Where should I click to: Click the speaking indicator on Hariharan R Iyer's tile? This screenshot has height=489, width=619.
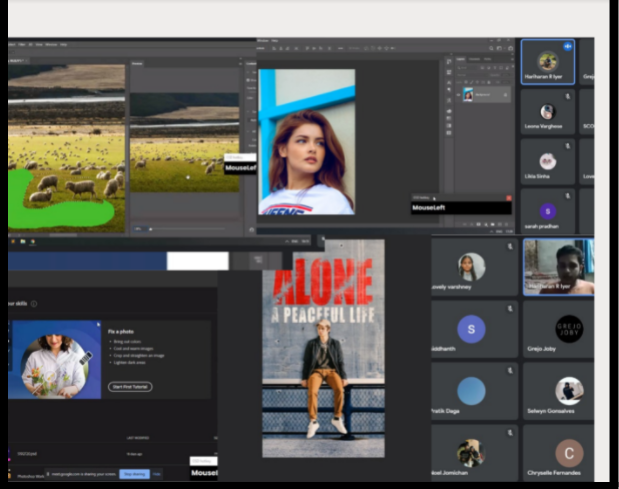pos(568,46)
